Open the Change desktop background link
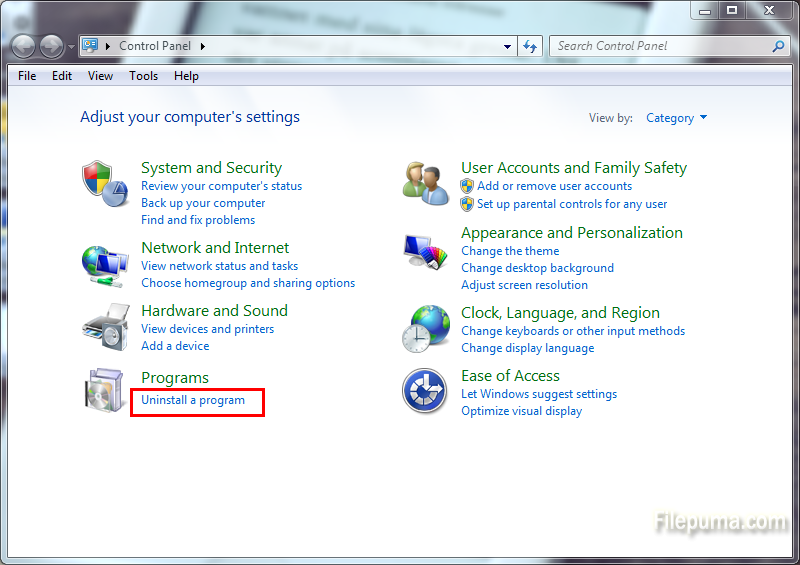The image size is (800, 565). click(537, 268)
